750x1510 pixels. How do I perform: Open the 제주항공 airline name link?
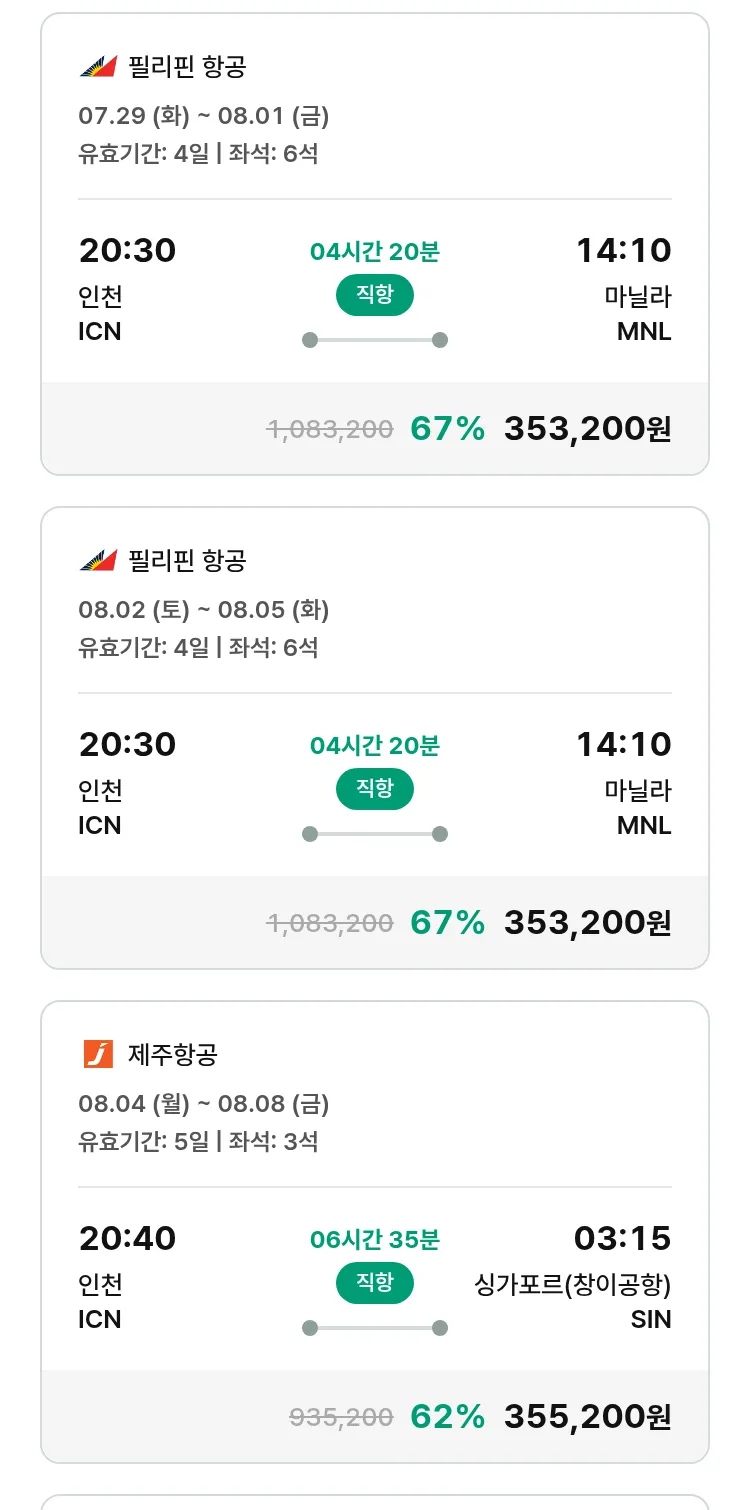tap(173, 1054)
